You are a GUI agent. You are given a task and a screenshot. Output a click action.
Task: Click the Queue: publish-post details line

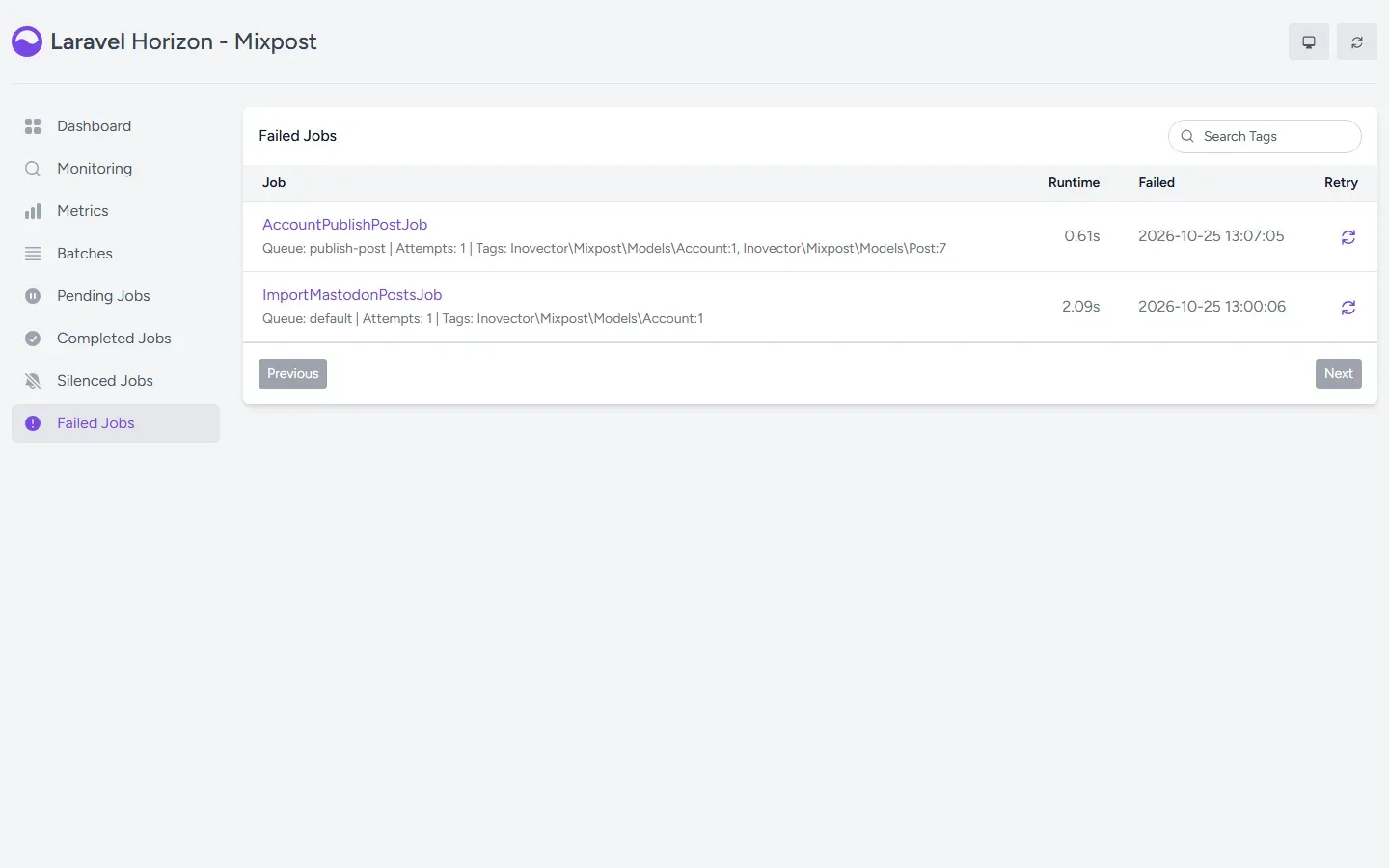pos(604,249)
